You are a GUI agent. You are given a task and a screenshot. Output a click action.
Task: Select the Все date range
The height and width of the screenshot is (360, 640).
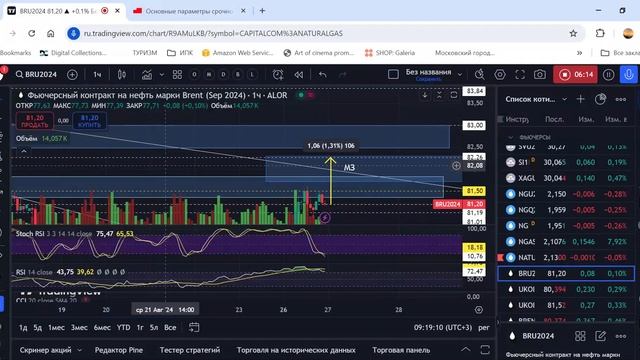click(170, 327)
